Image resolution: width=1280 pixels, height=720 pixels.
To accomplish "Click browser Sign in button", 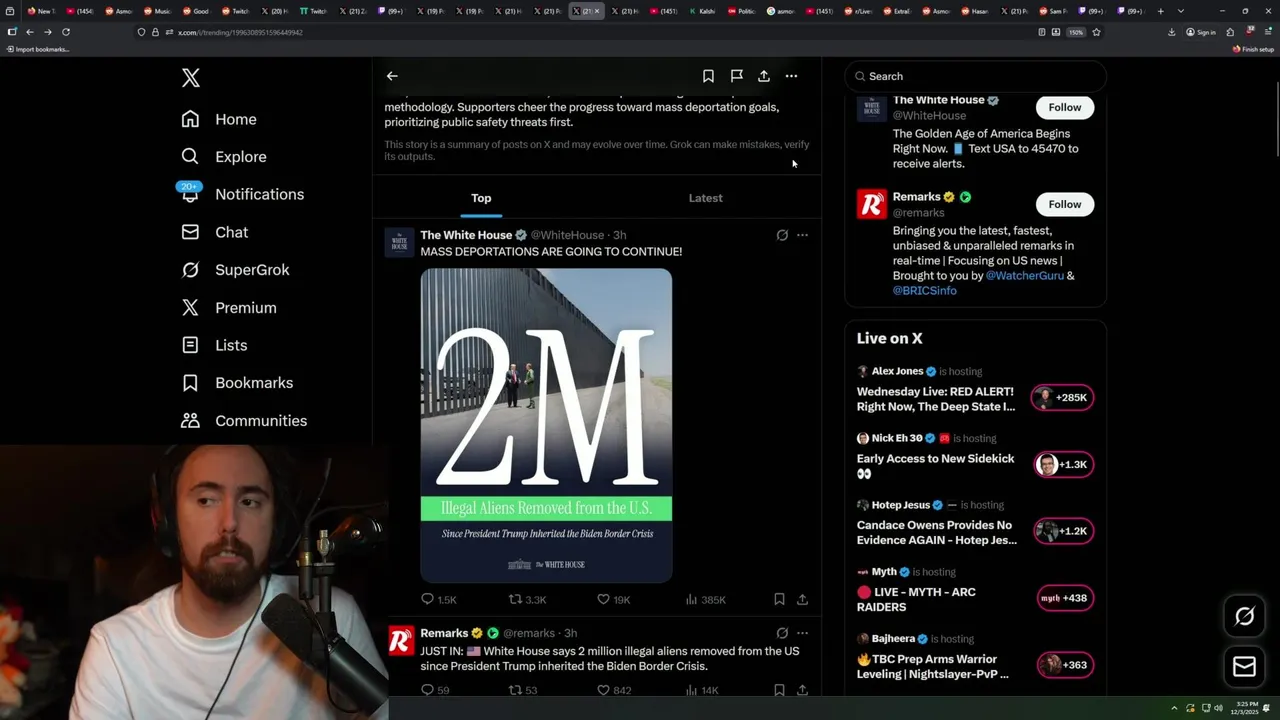I will (x=1201, y=32).
